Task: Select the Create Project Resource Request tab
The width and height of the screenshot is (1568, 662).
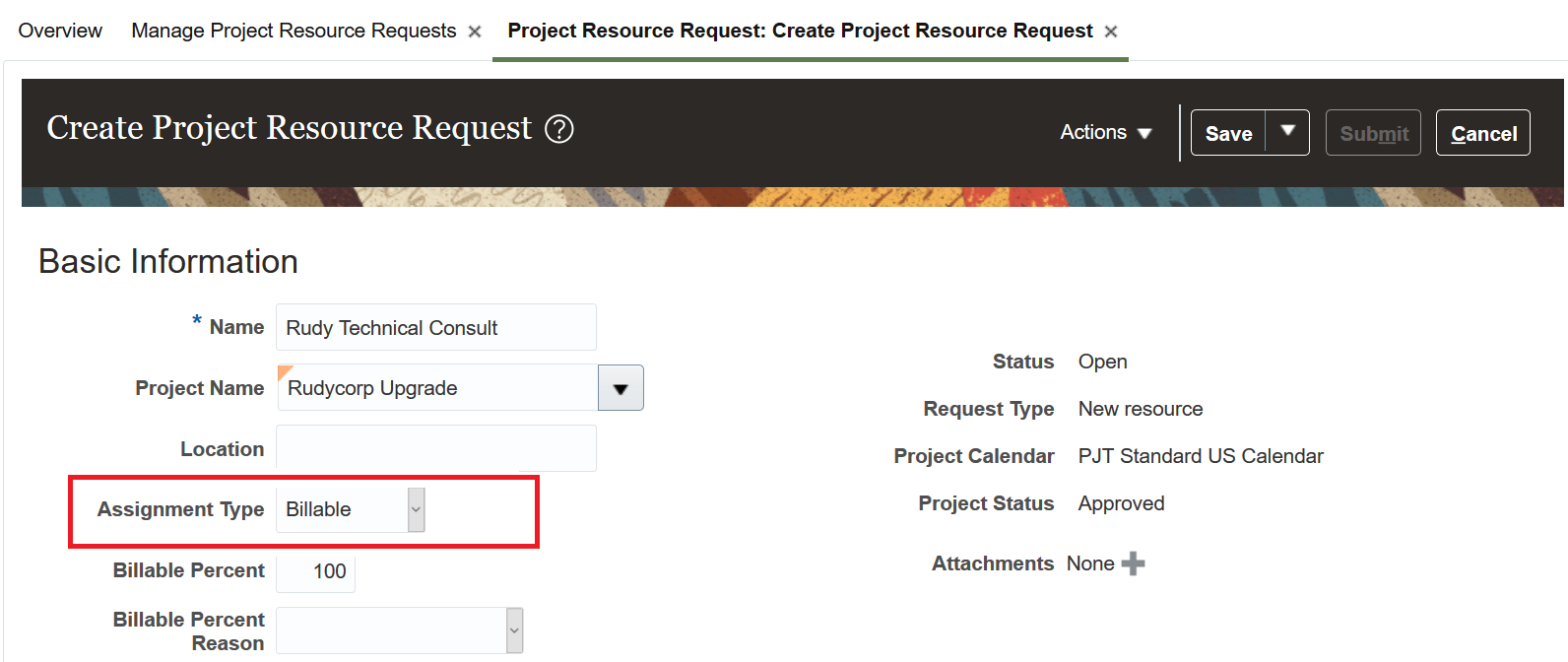Action: point(800,31)
